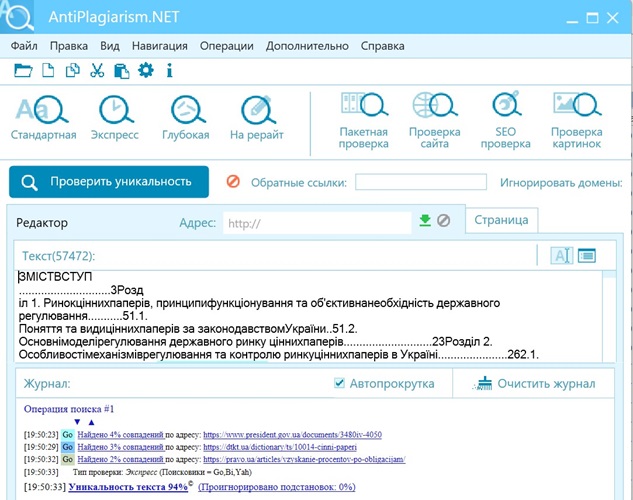The width and height of the screenshot is (633, 500).
Task: Open Проверка картинок
Action: click(x=576, y=120)
